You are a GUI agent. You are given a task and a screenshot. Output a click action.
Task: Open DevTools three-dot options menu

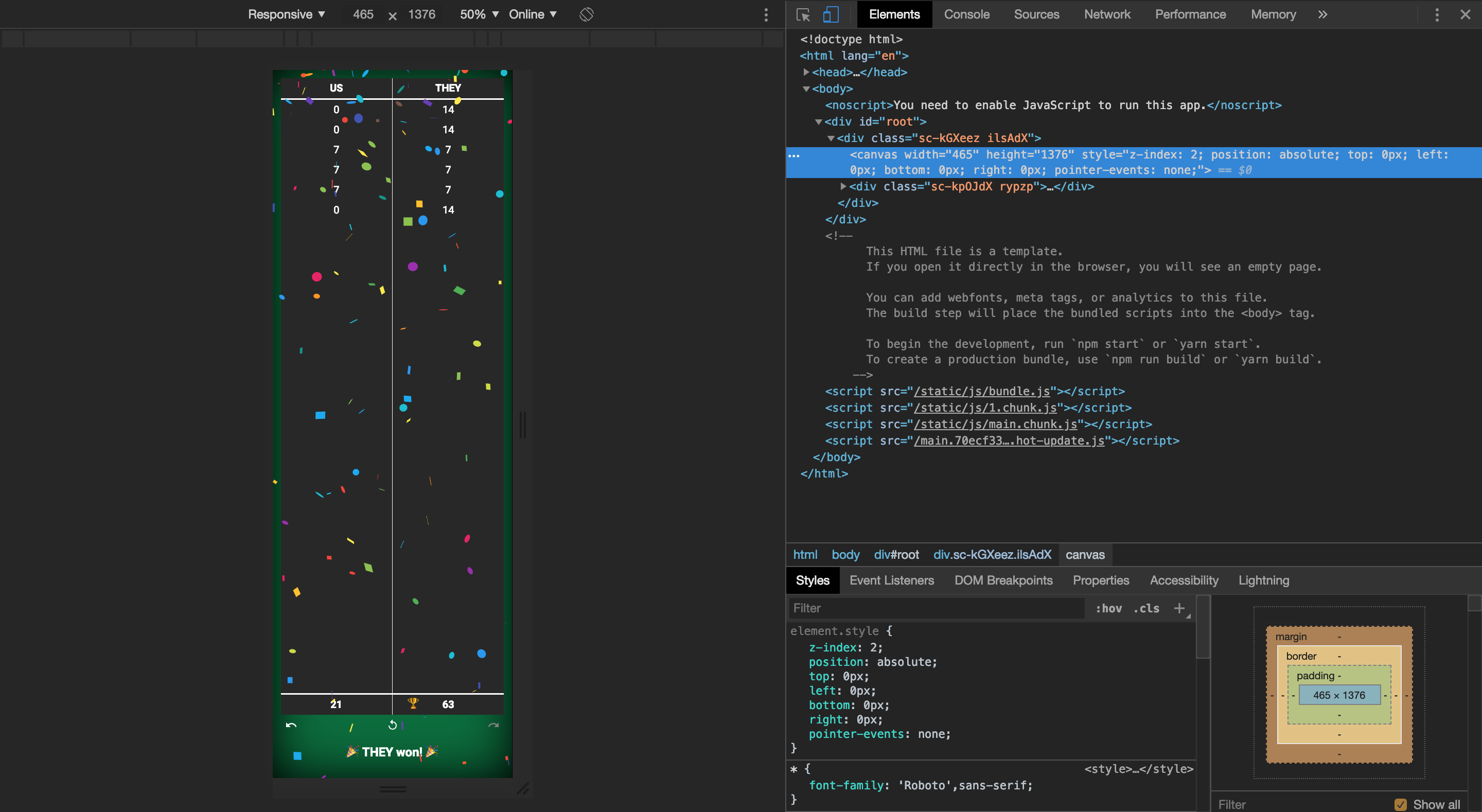1437,14
